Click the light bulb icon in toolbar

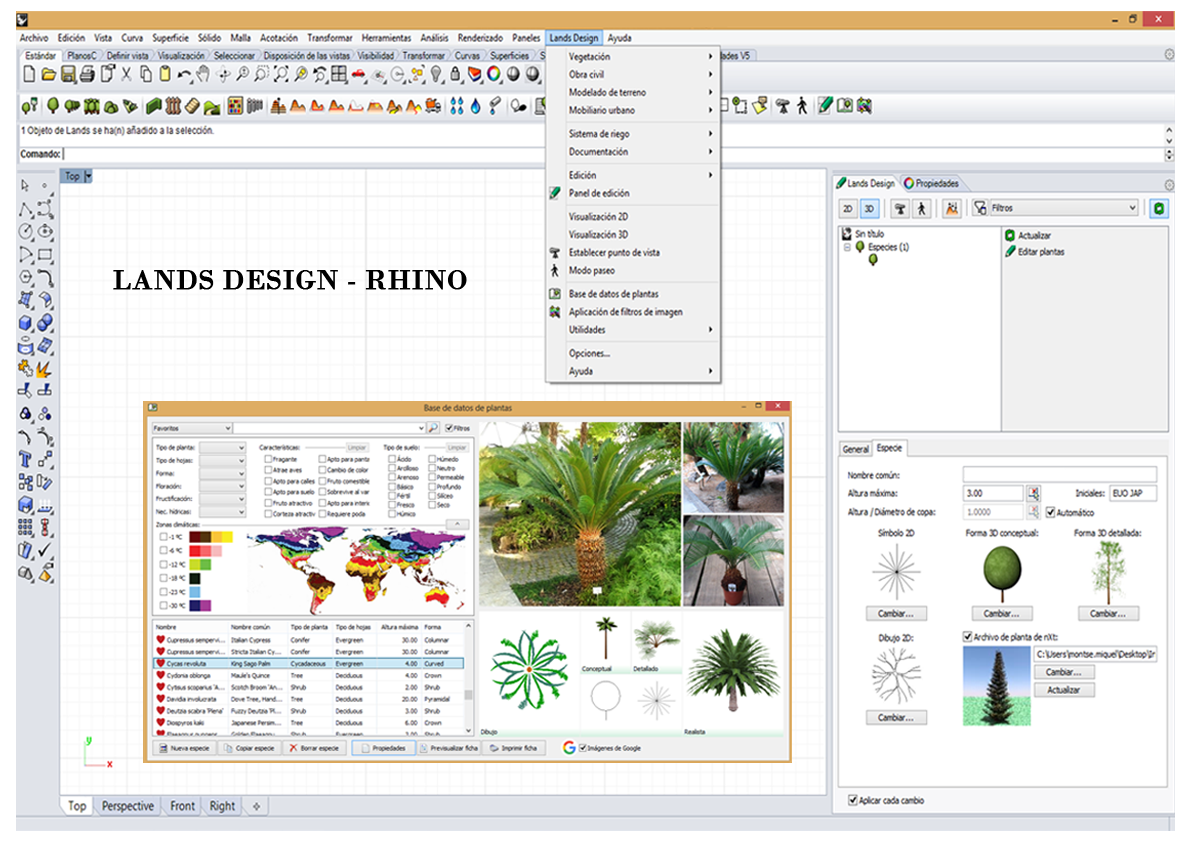tap(436, 74)
